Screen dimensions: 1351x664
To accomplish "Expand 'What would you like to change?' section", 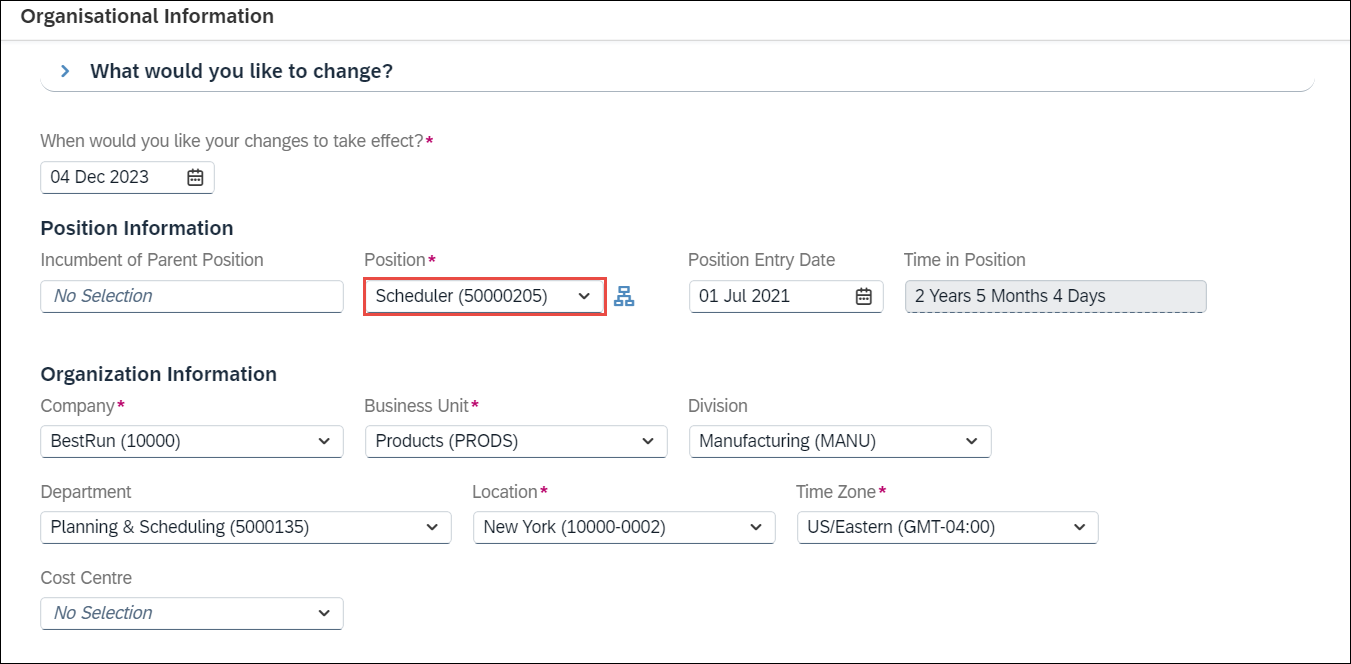I will click(x=65, y=71).
